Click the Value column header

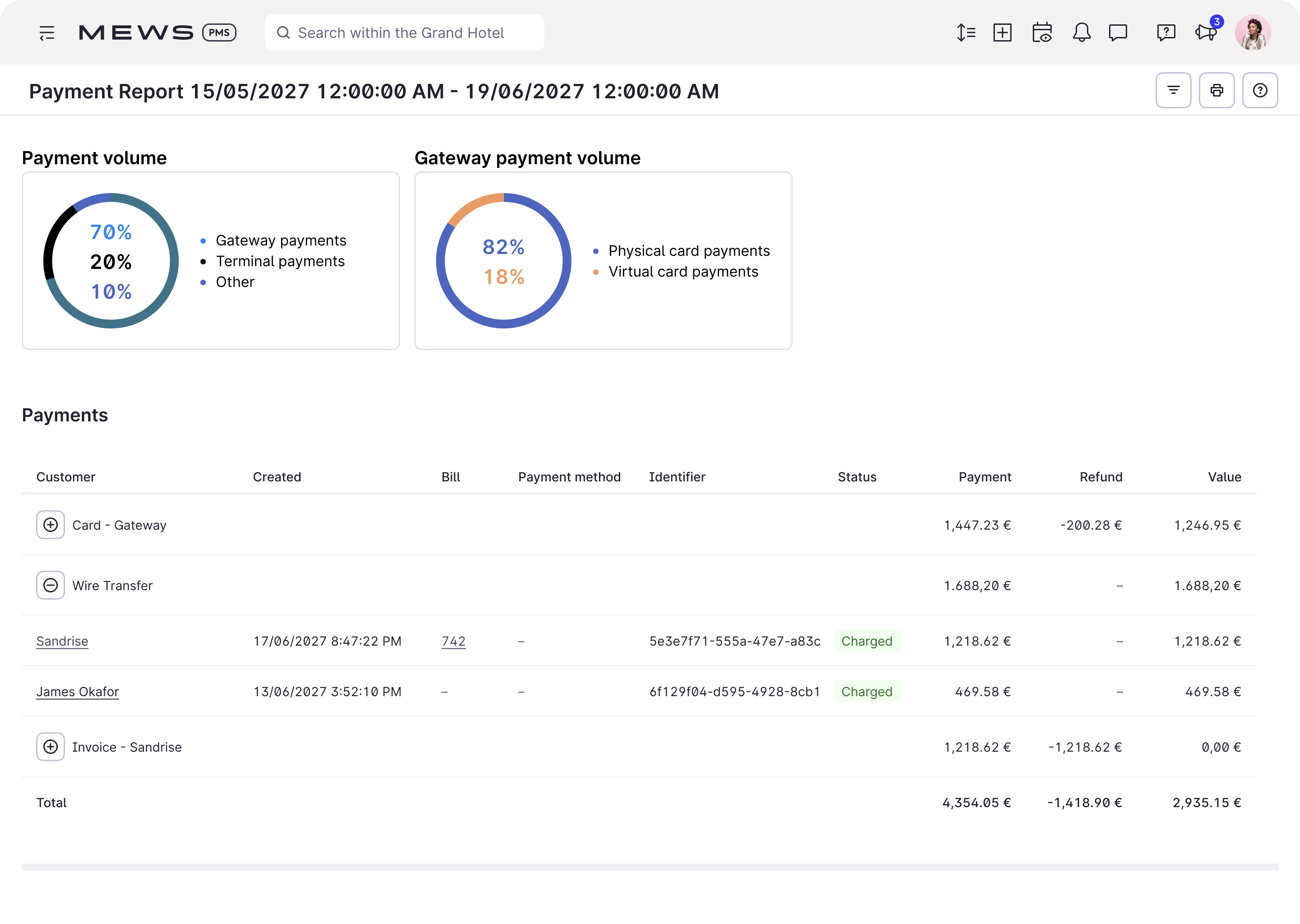1224,477
